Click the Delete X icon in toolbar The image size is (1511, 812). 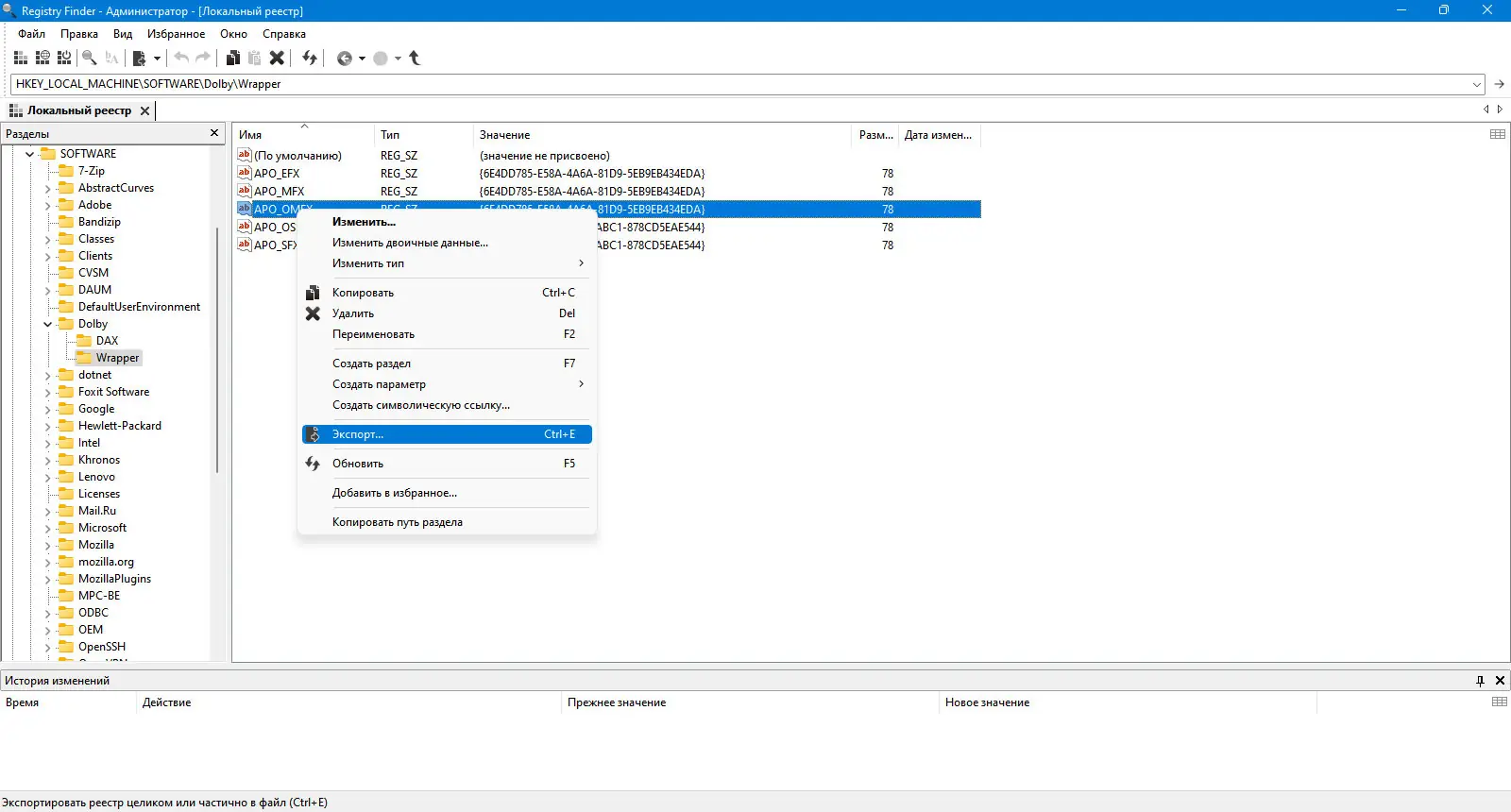(277, 58)
